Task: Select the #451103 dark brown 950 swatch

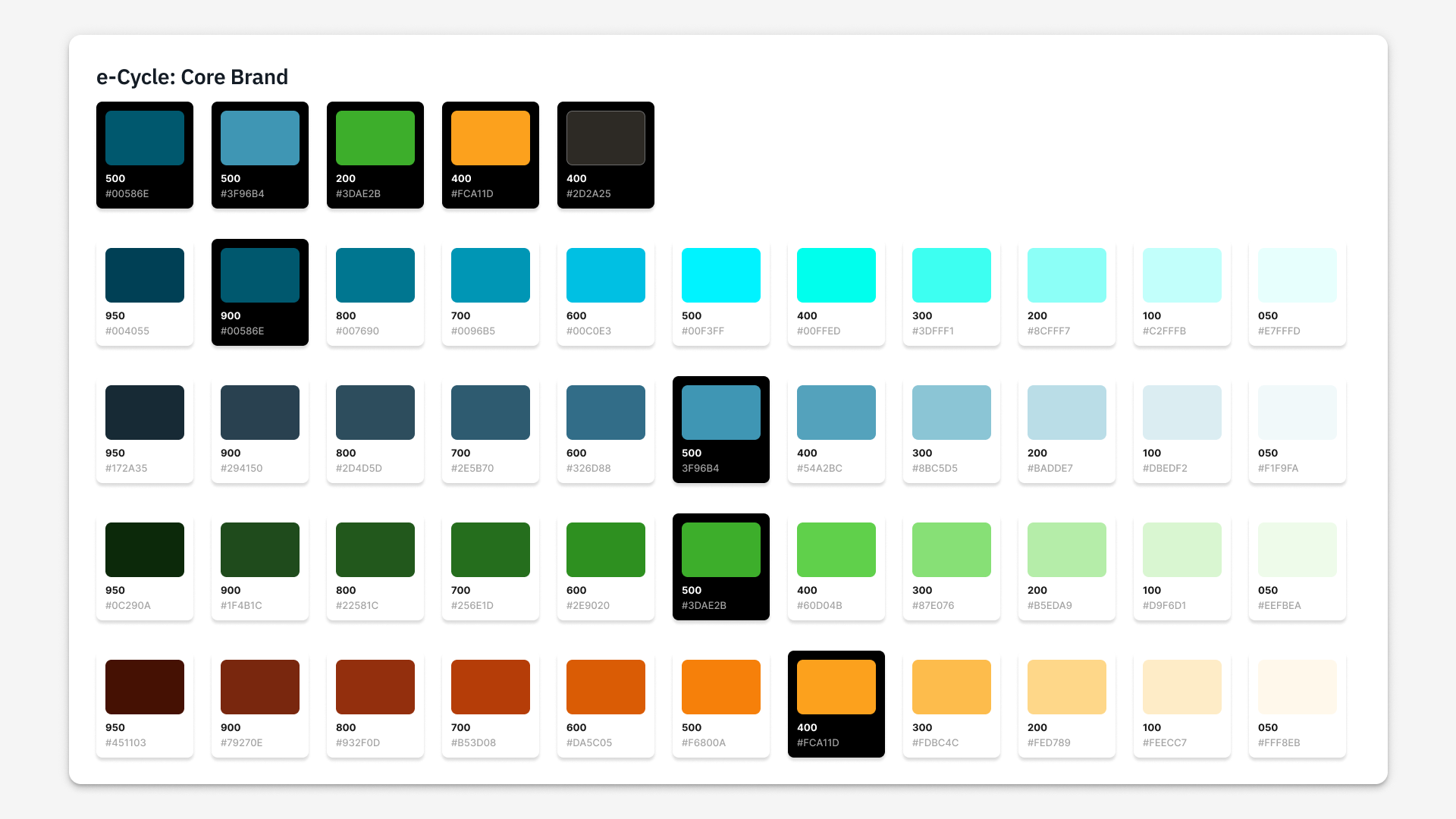Action: pyautogui.click(x=145, y=687)
